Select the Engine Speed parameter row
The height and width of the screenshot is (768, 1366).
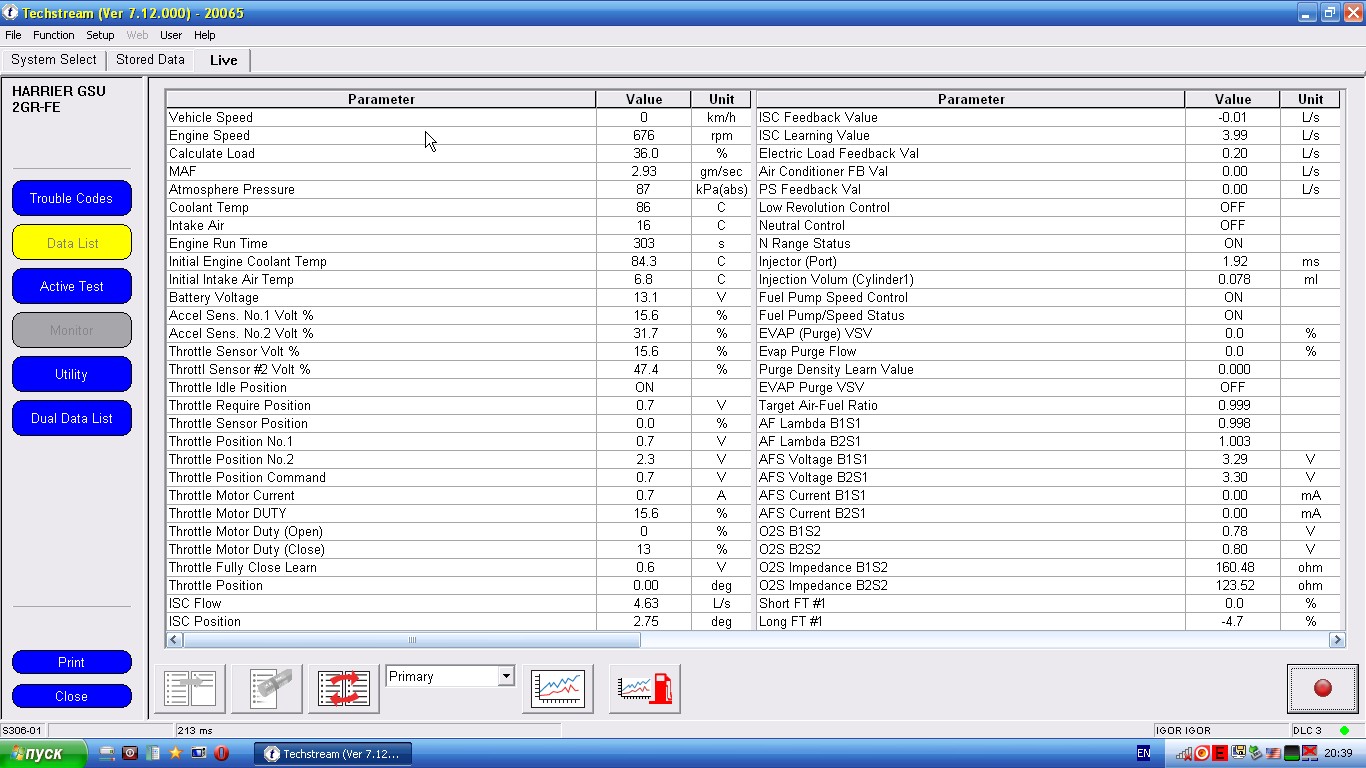[380, 136]
